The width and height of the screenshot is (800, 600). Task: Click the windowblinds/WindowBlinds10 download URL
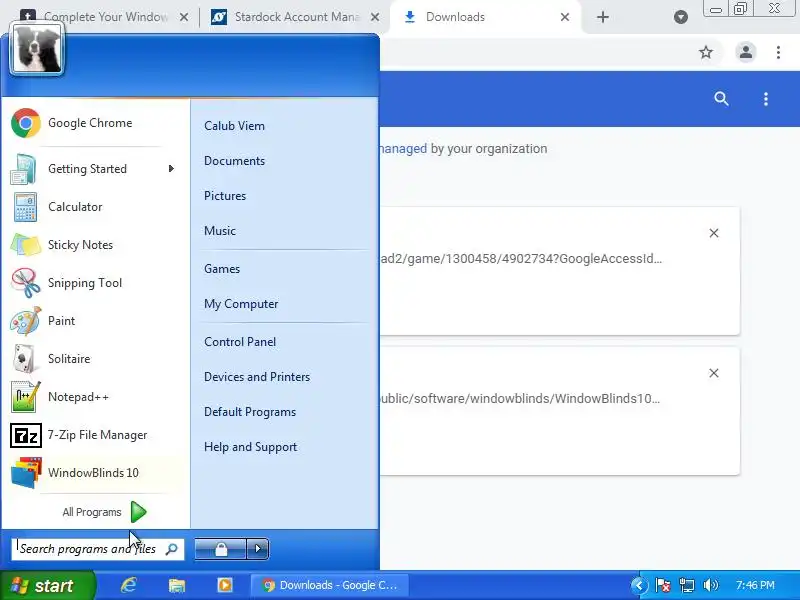pos(520,398)
